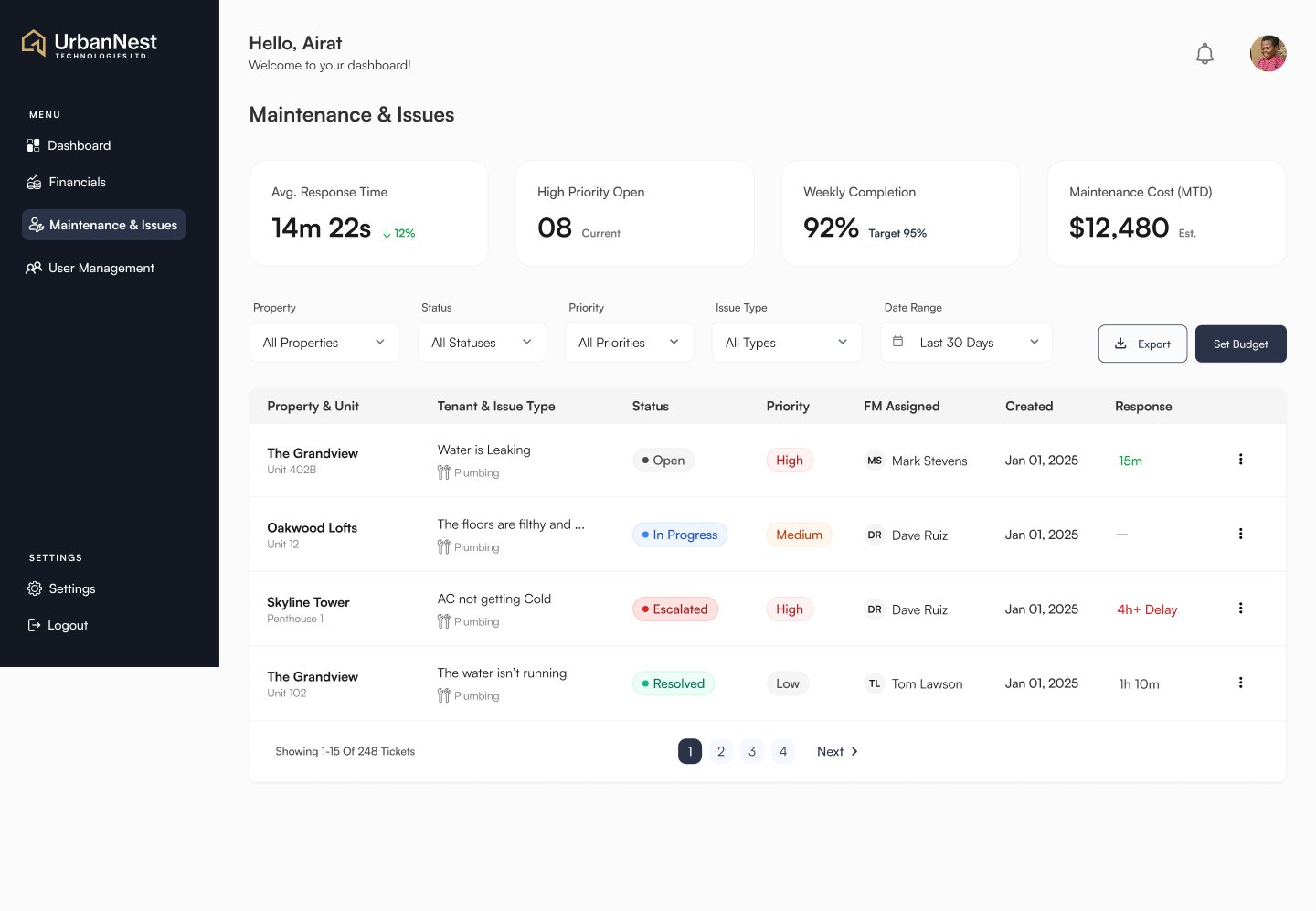1316x911 pixels.
Task: Expand the All Priorities dropdown
Action: point(630,343)
